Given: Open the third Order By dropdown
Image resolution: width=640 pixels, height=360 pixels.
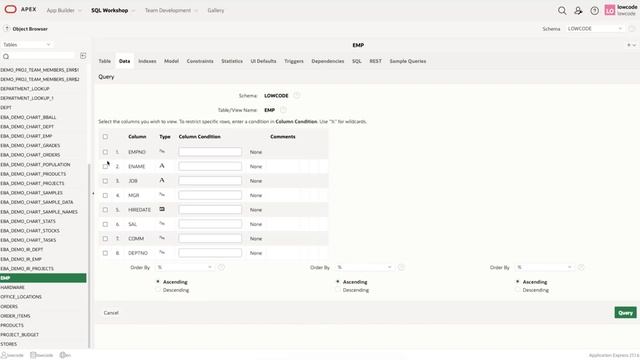Looking at the screenshot, I should point(544,267).
